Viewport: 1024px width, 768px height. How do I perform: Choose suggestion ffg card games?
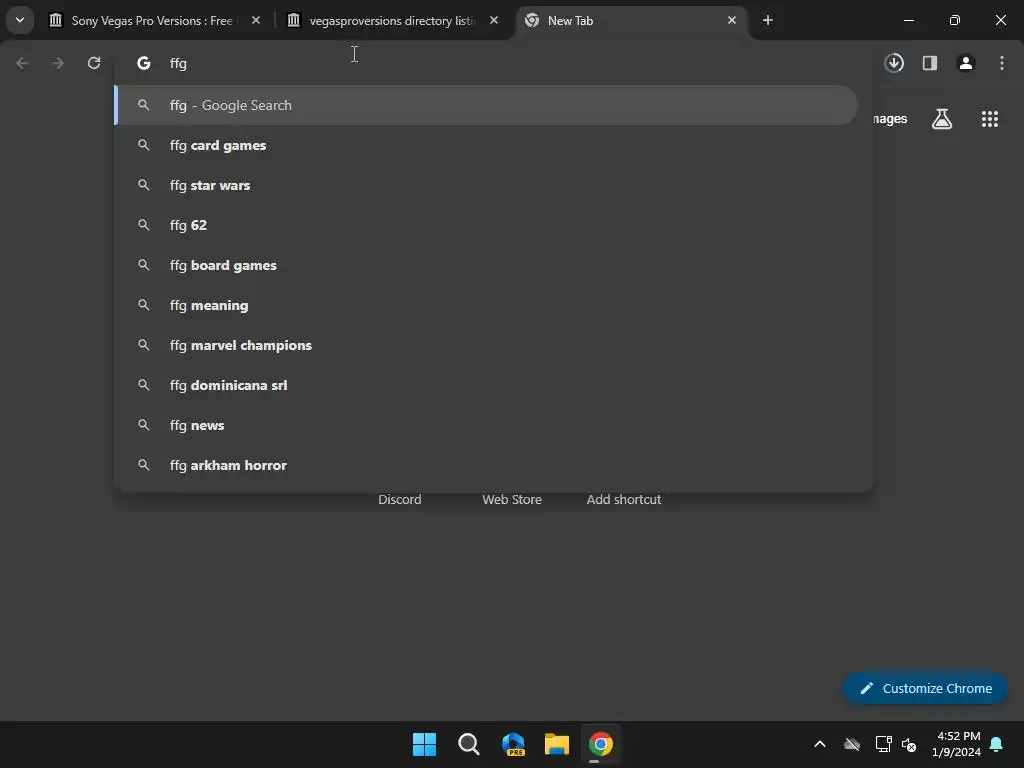(487, 145)
